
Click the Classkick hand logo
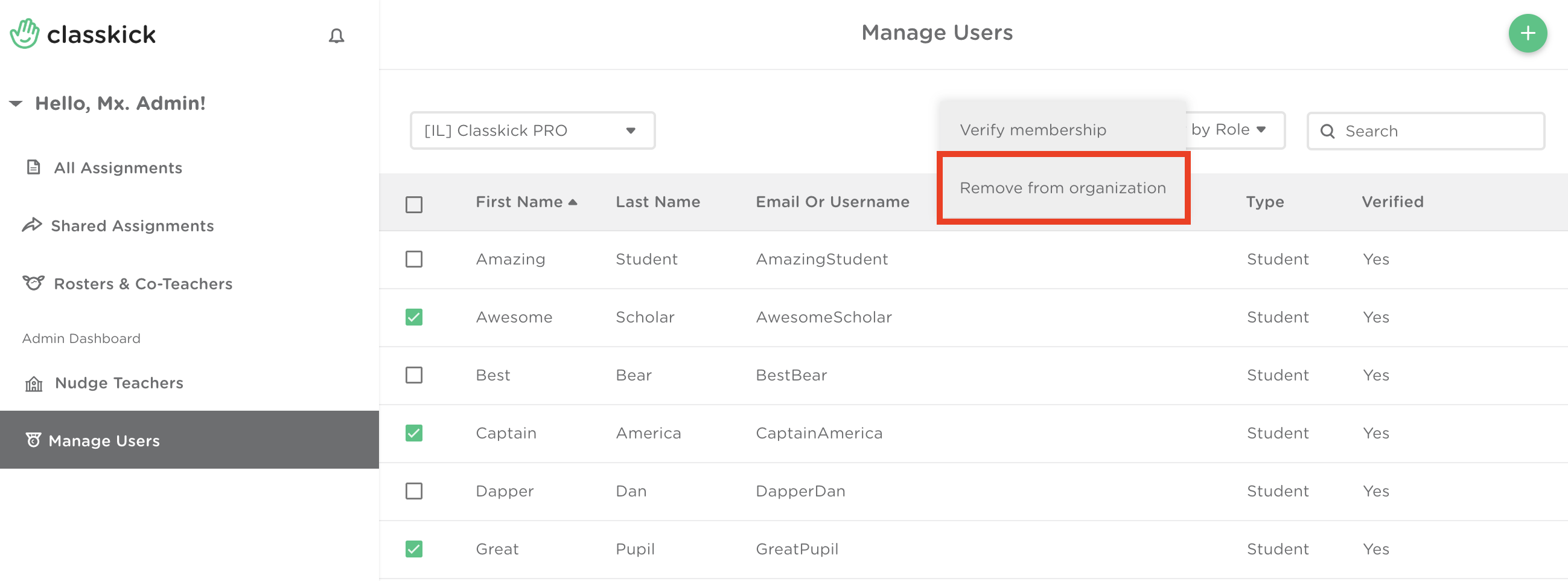[25, 34]
